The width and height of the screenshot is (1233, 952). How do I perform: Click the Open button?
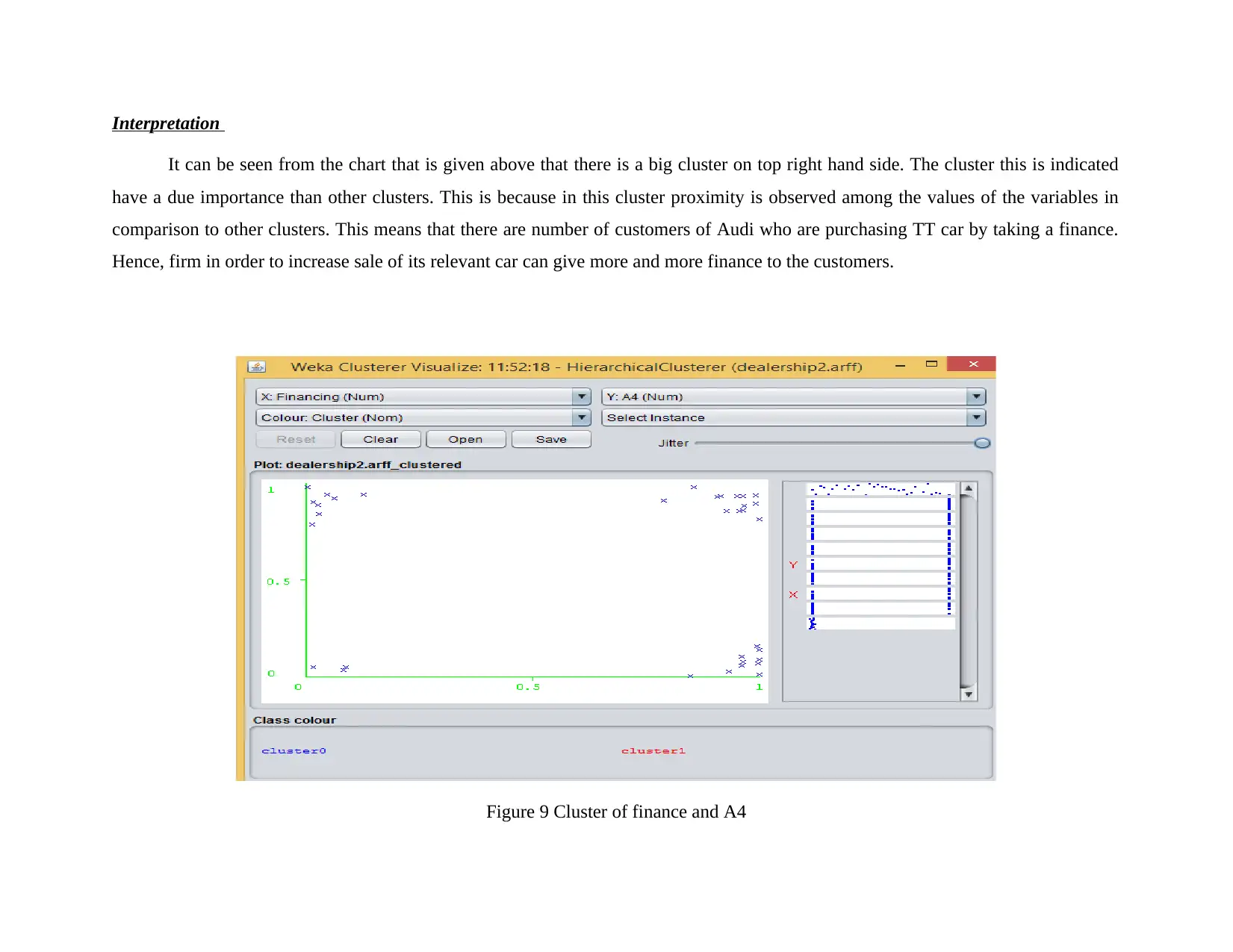point(466,439)
